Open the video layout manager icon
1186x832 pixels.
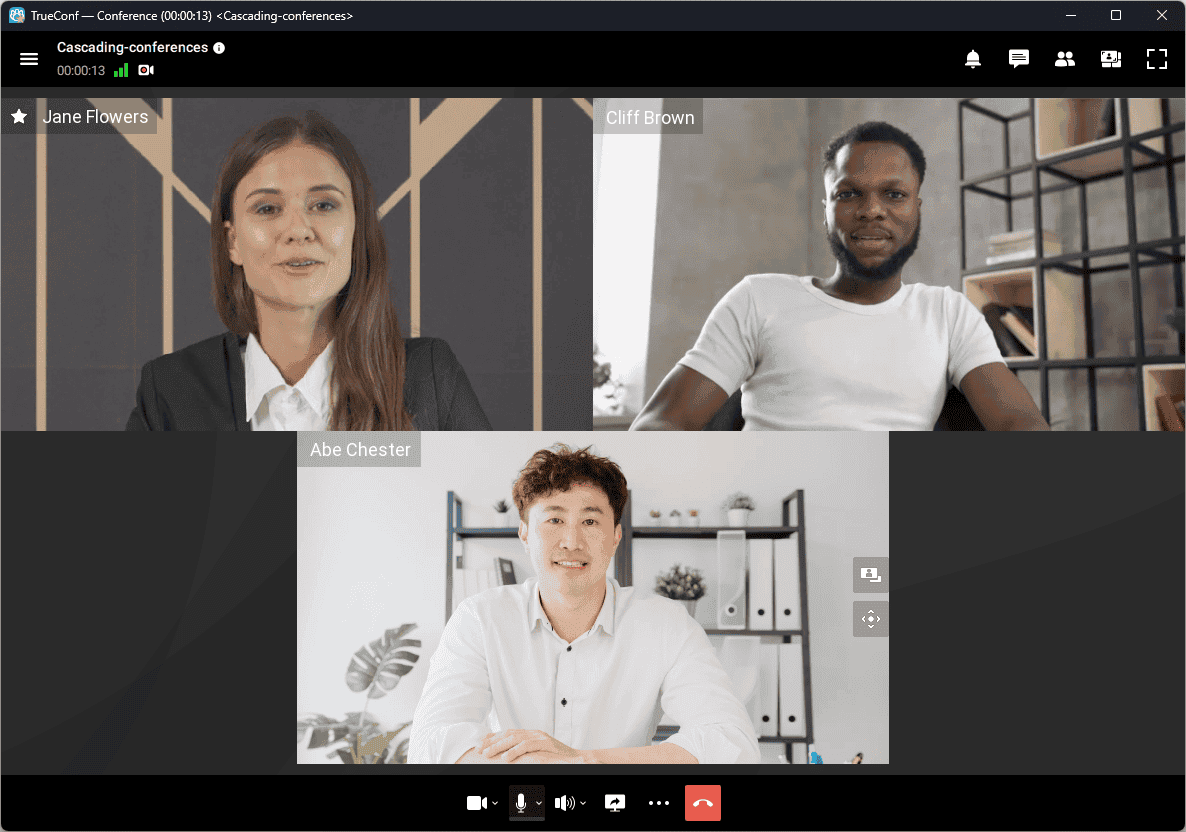tap(1111, 59)
